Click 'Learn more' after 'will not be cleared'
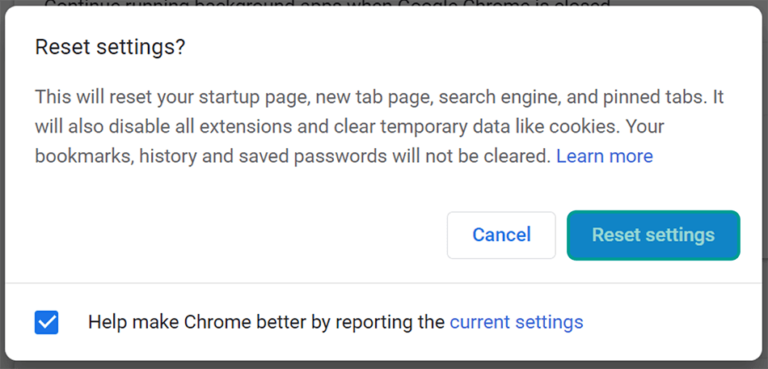Screen dimensions: 768x369 tap(604, 156)
